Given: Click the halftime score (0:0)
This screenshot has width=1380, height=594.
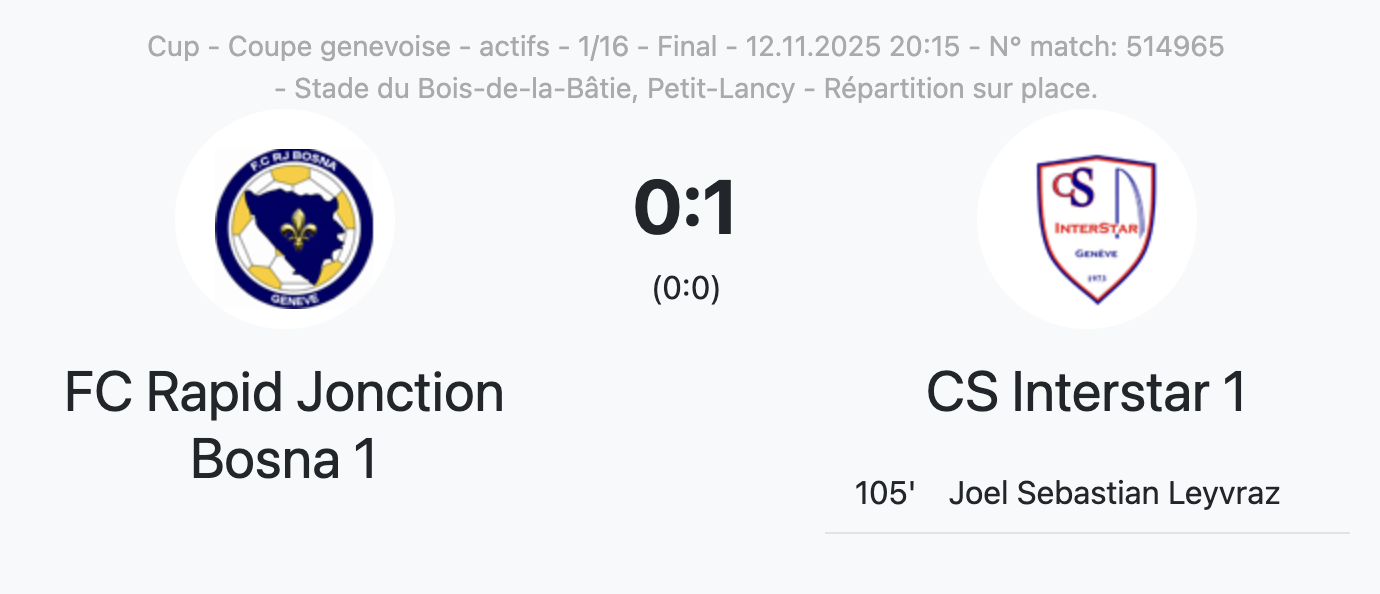Looking at the screenshot, I should [686, 288].
